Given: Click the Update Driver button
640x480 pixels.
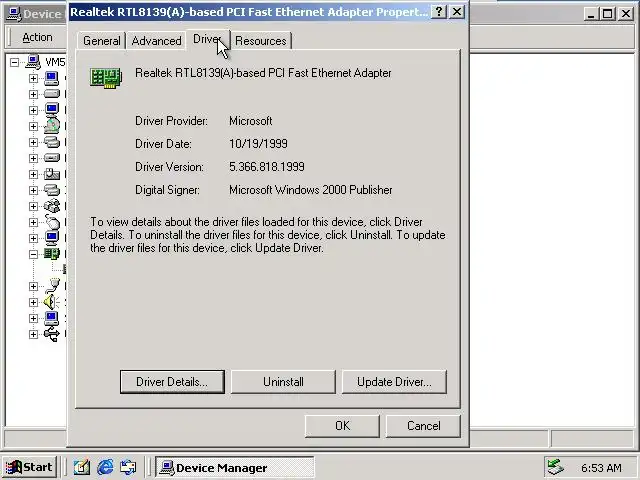Looking at the screenshot, I should [x=394, y=382].
